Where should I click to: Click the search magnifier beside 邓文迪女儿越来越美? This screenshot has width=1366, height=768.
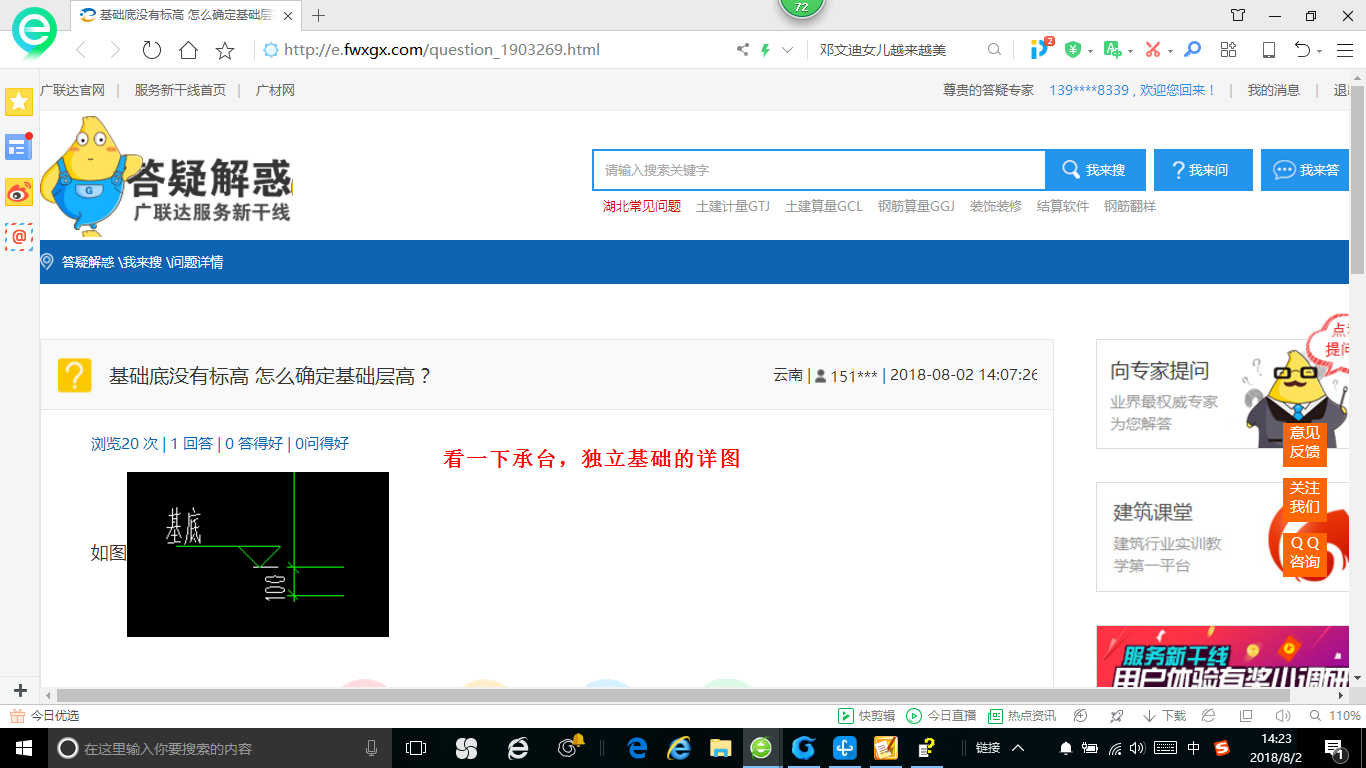pos(994,49)
